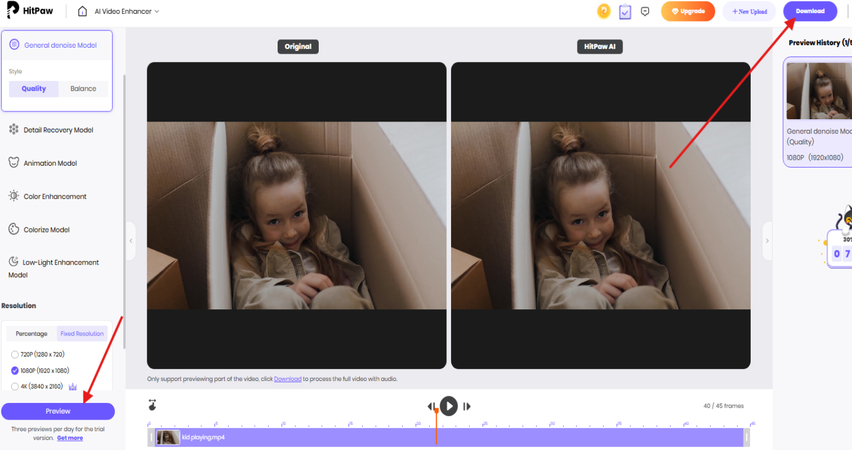The image size is (852, 450).
Task: Click the Original label above video
Action: (x=298, y=47)
